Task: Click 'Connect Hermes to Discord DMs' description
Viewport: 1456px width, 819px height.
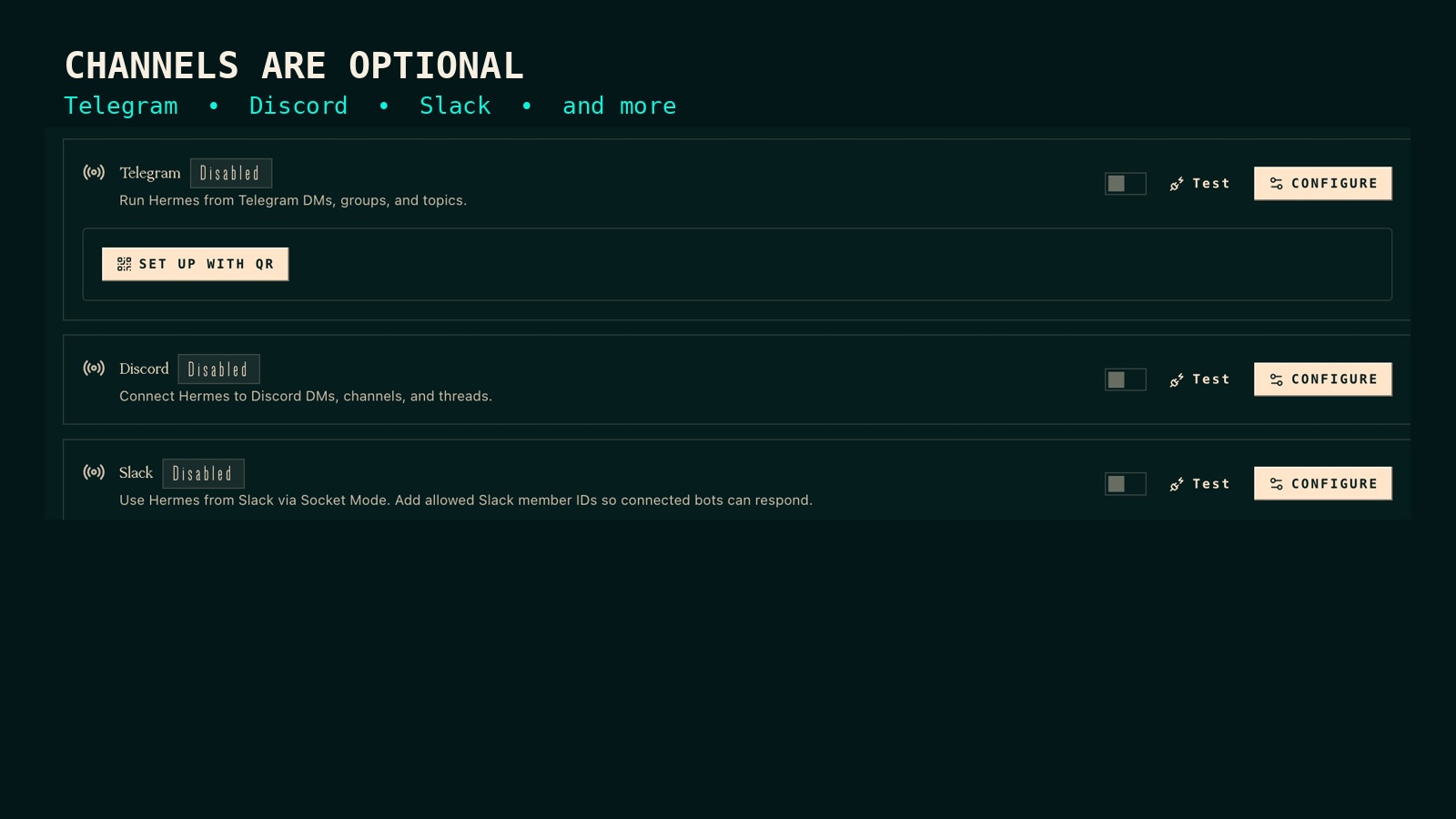Action: click(x=306, y=396)
